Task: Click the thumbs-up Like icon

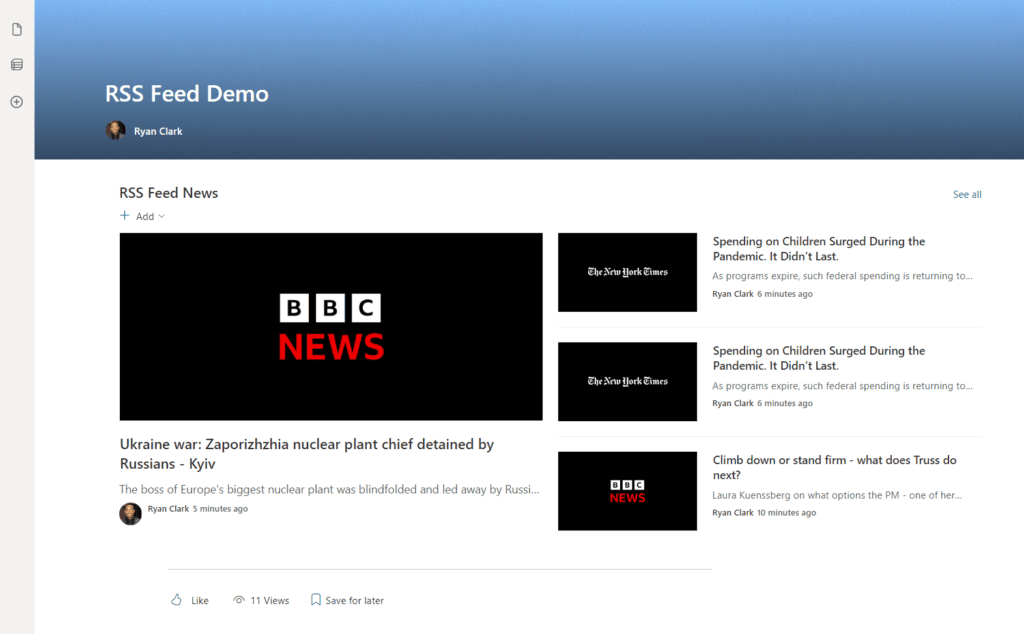Action: [176, 599]
